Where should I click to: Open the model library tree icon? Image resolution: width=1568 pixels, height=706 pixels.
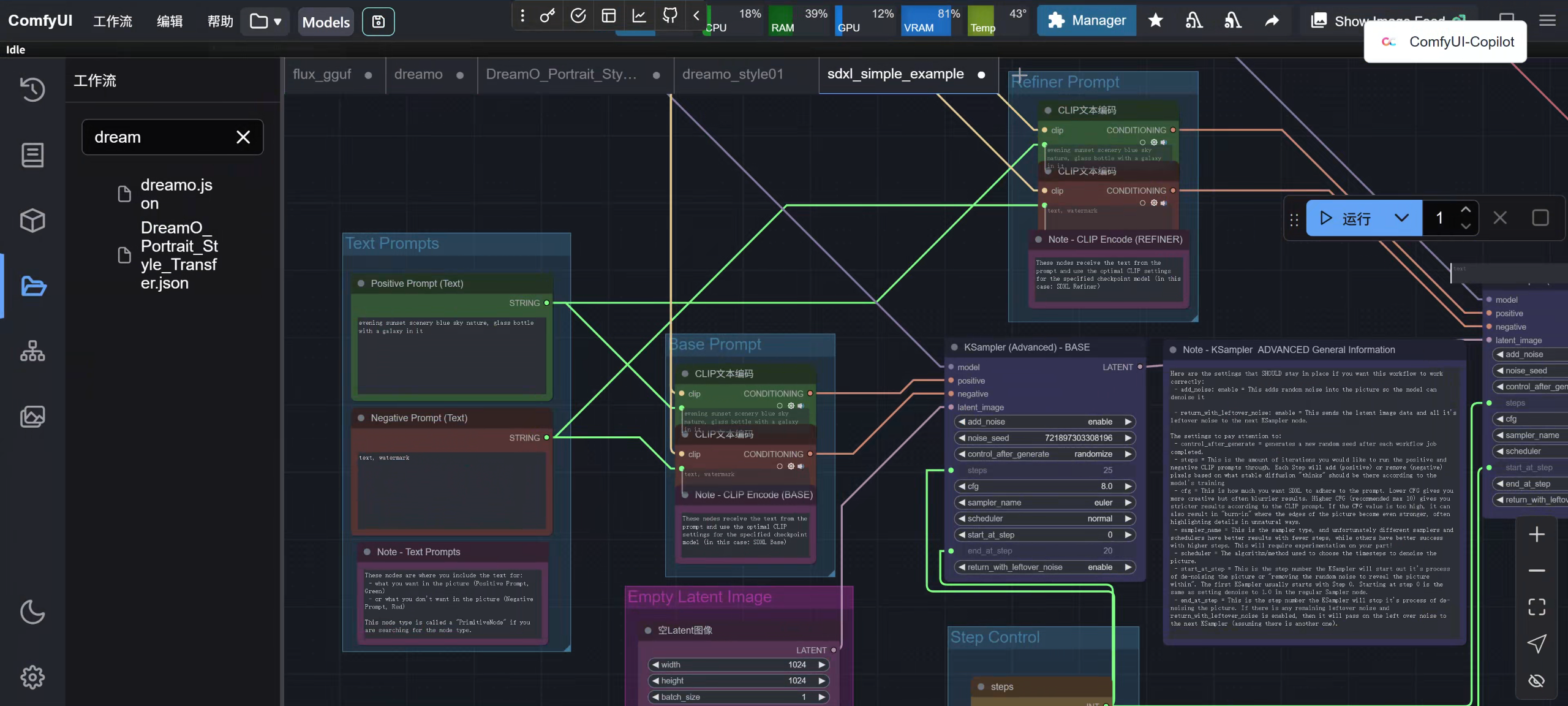32,351
